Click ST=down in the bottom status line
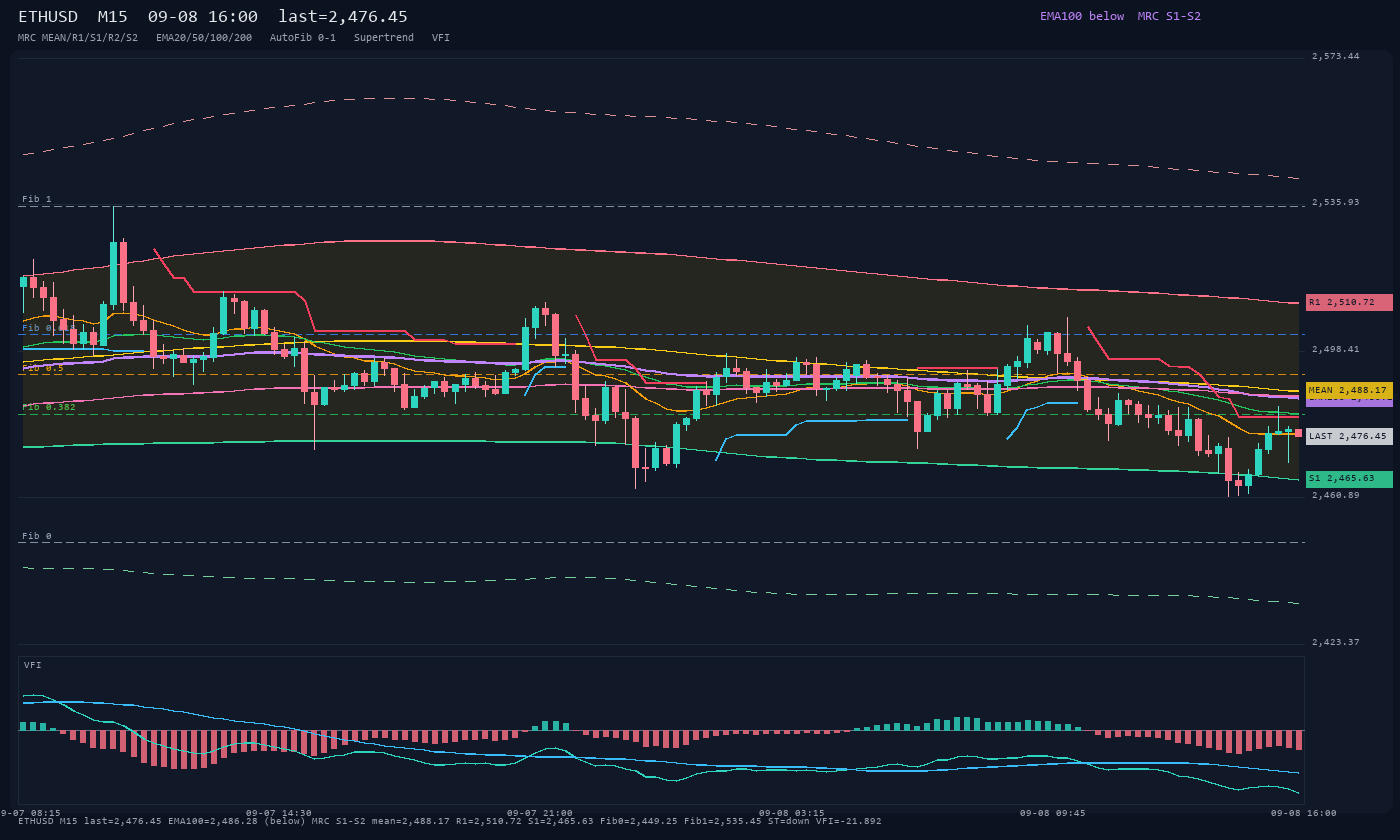1400x840 pixels. [x=791, y=821]
